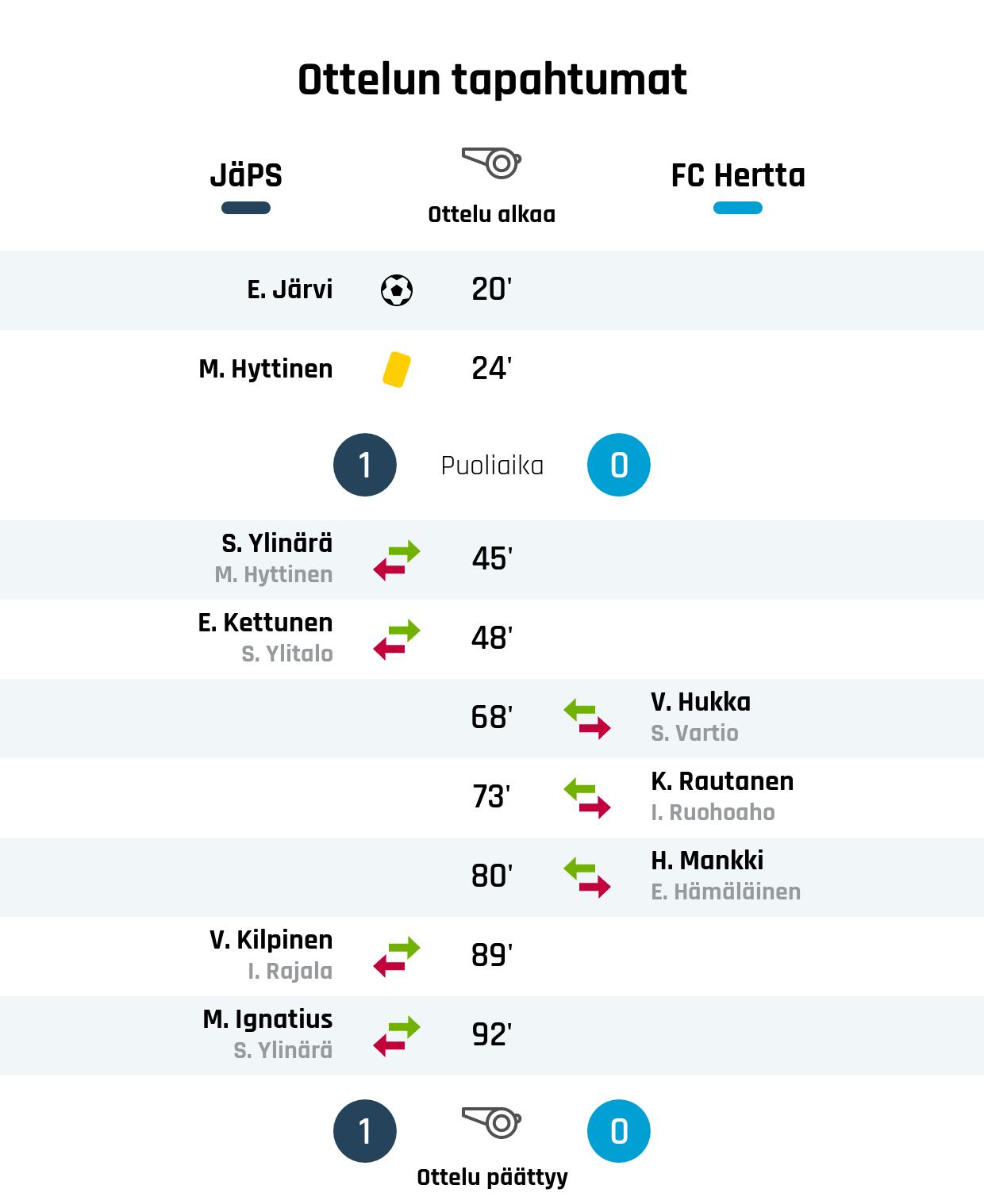Click the substitution arrows at 73'
984x1204 pixels.
tap(587, 798)
